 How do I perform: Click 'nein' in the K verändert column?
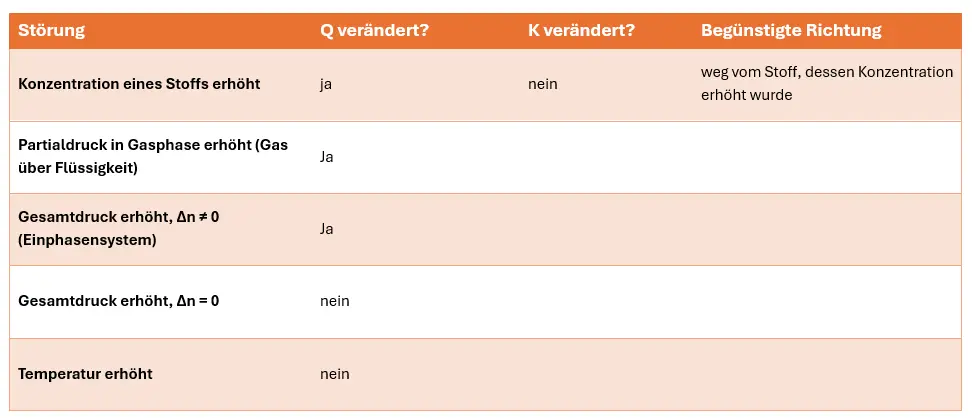pos(543,84)
